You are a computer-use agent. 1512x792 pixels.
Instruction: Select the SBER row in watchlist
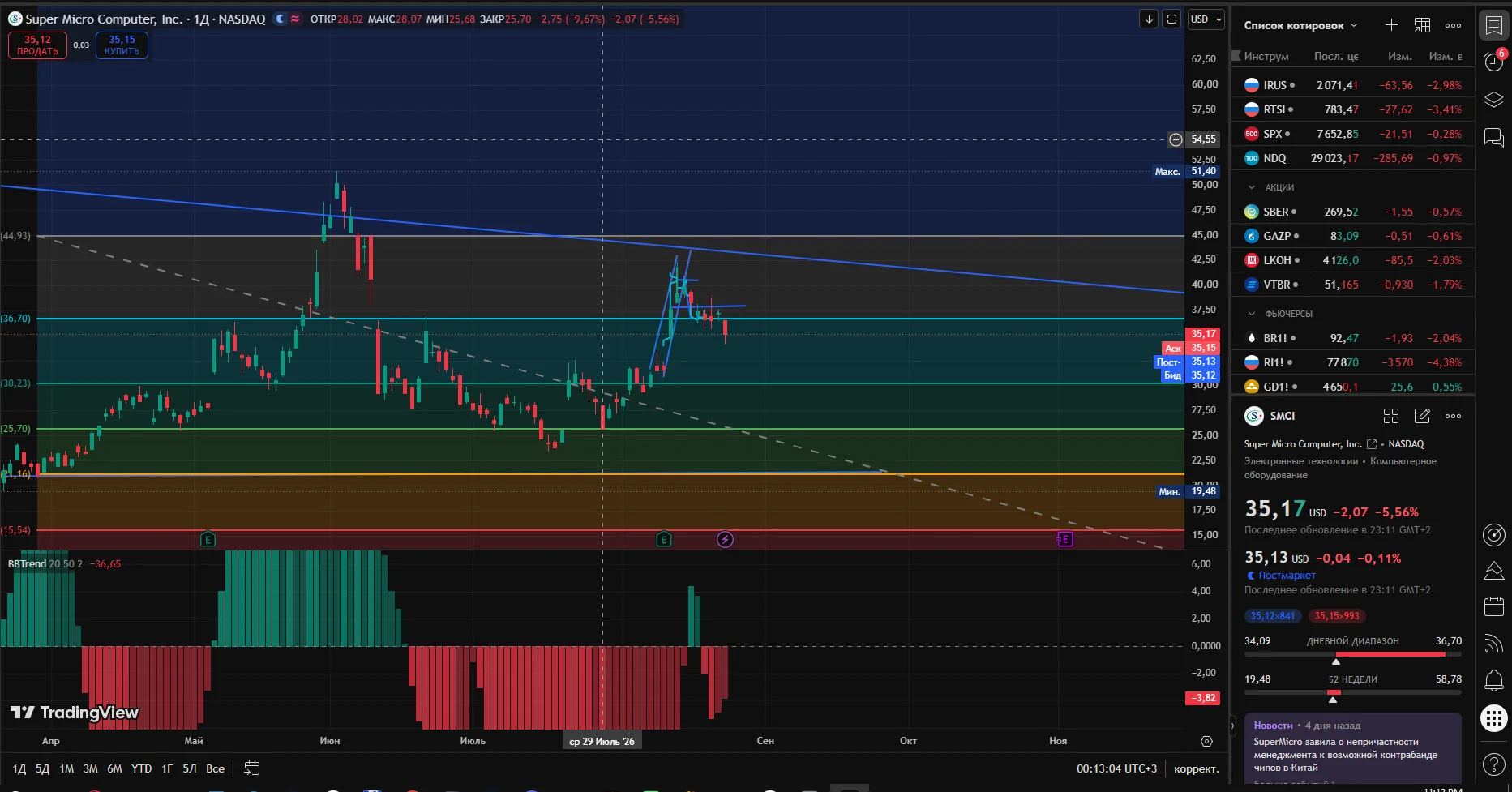[x=1352, y=212]
